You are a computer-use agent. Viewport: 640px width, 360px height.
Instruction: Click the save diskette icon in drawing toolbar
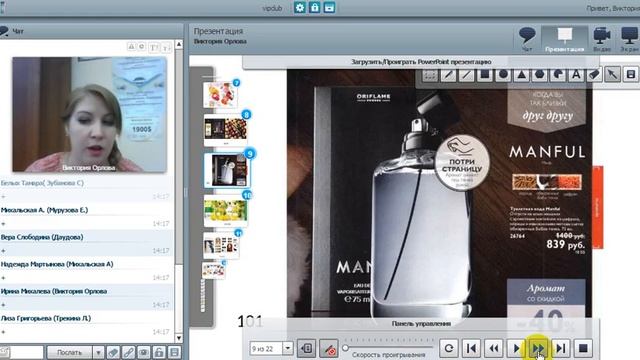(631, 75)
